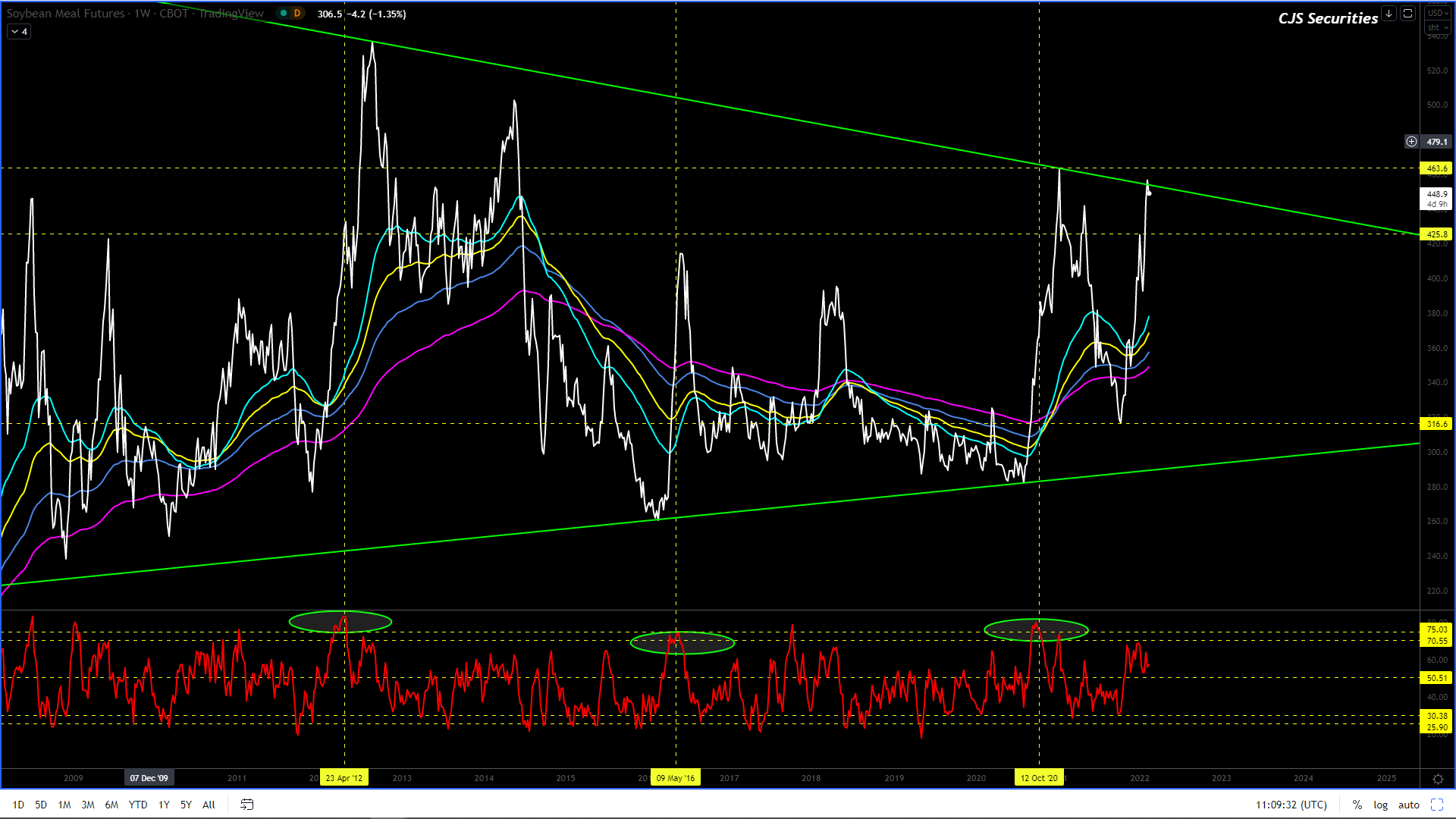Click the fullscreen toggle icon at bottom right
Image resolution: width=1456 pixels, height=819 pixels.
click(x=1437, y=805)
